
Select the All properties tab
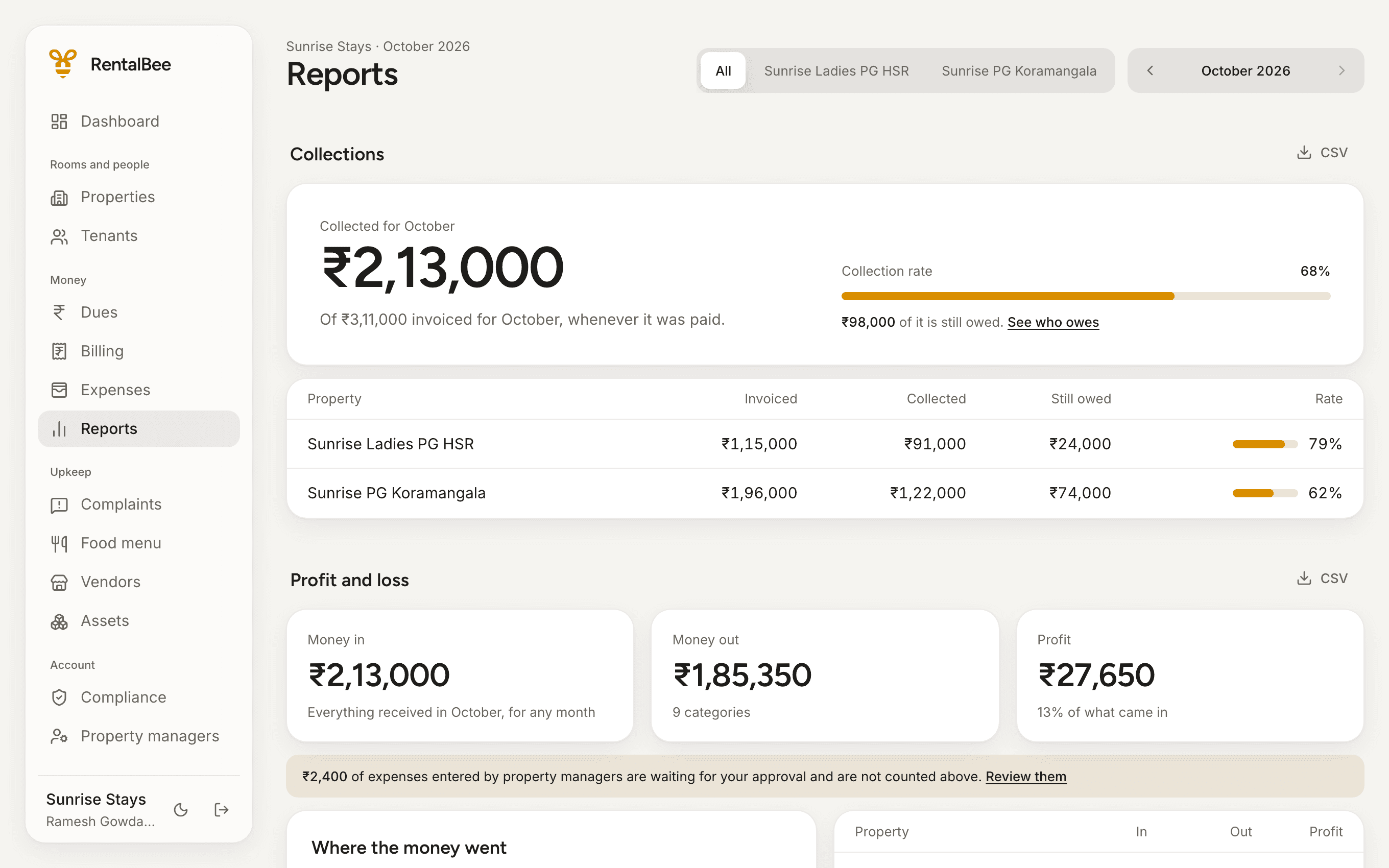(723, 70)
